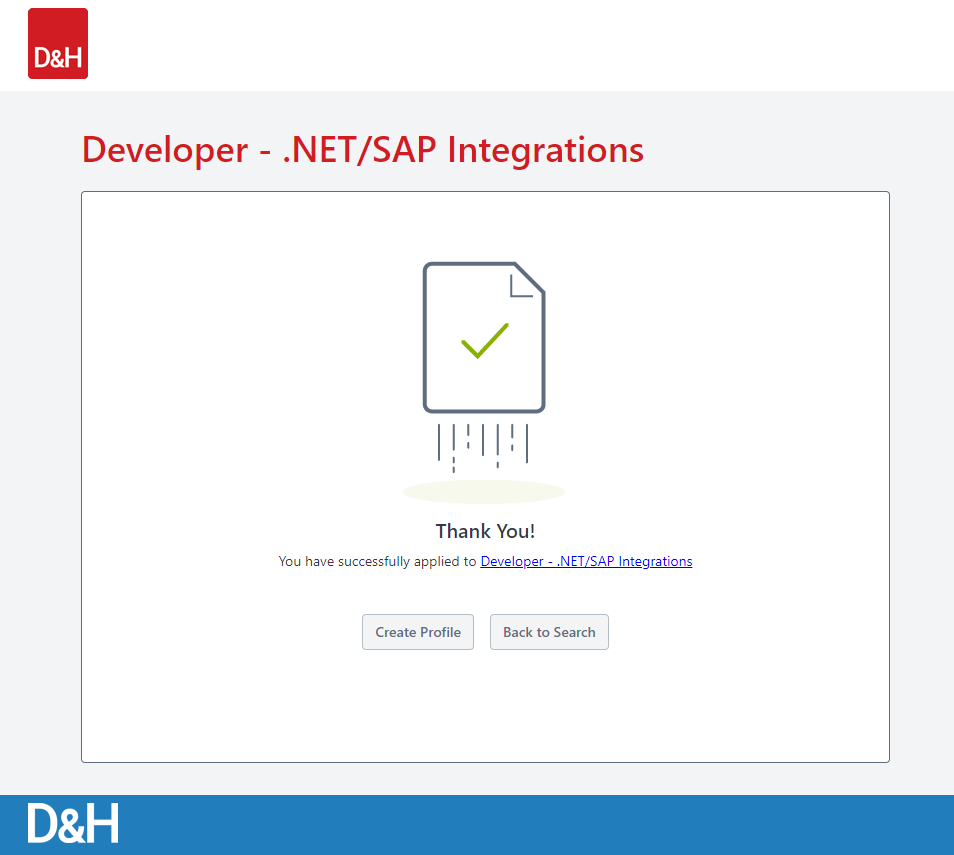Click the white D&H logo in footer
The image size is (954, 855).
coord(73,823)
